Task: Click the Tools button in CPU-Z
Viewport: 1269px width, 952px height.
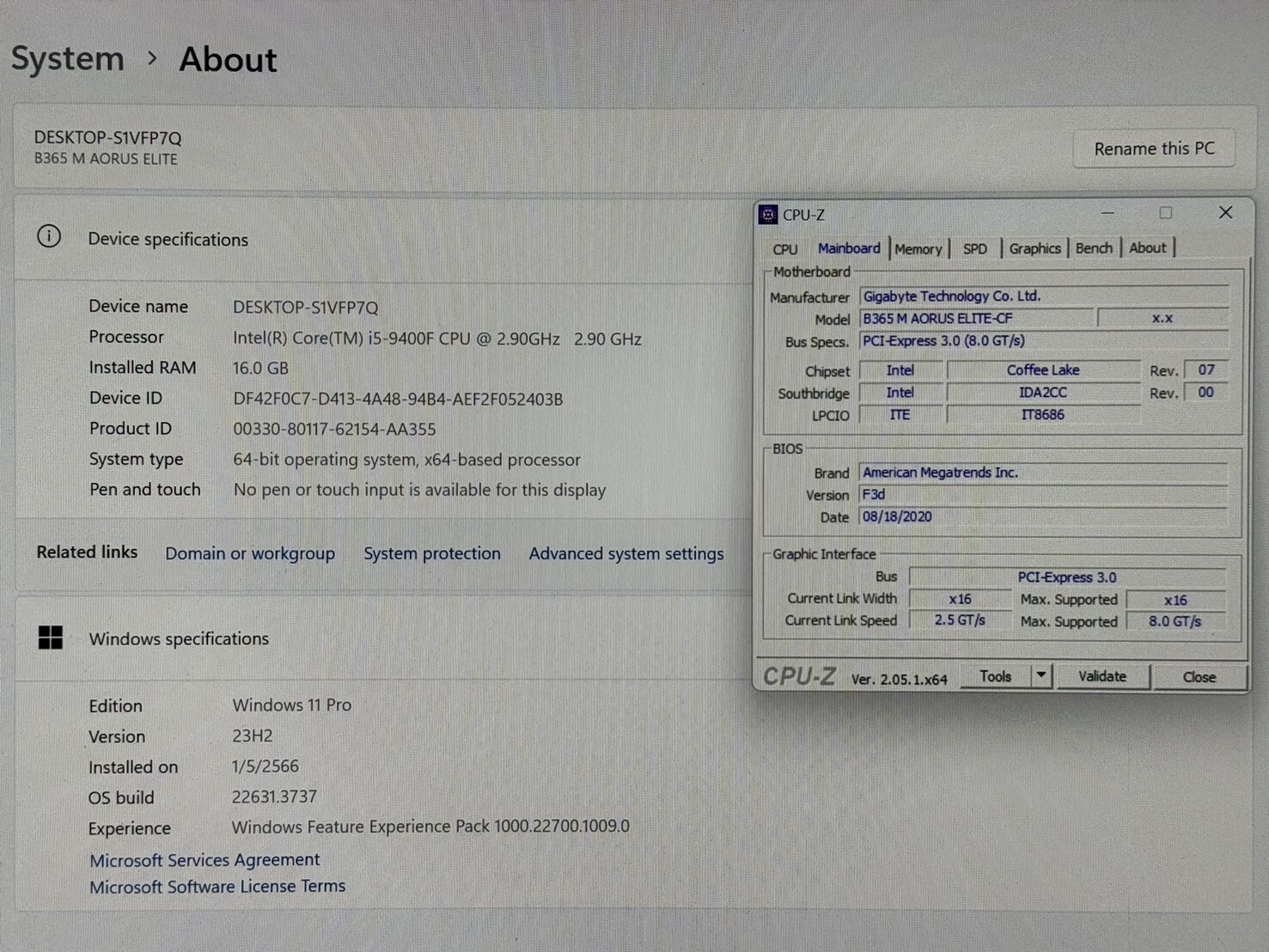Action: click(995, 676)
